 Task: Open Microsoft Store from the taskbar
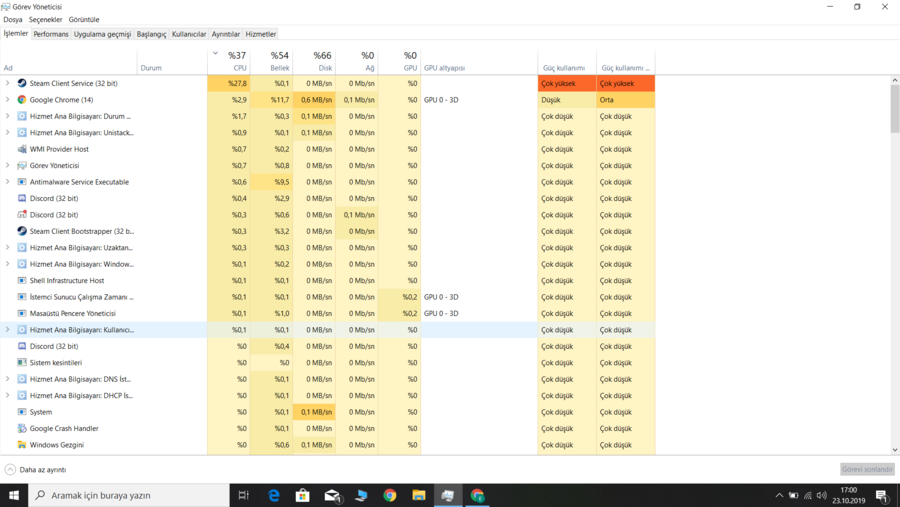(302, 495)
